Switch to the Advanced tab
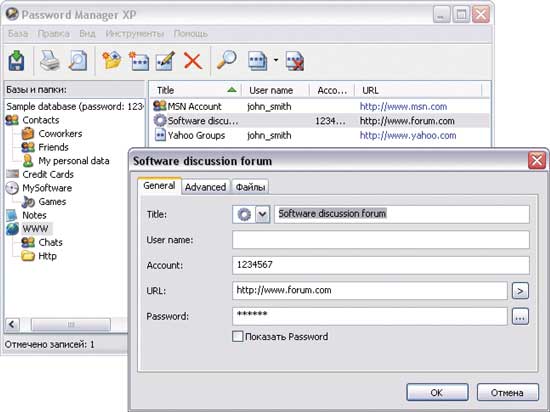The height and width of the screenshot is (412, 550). click(206, 187)
